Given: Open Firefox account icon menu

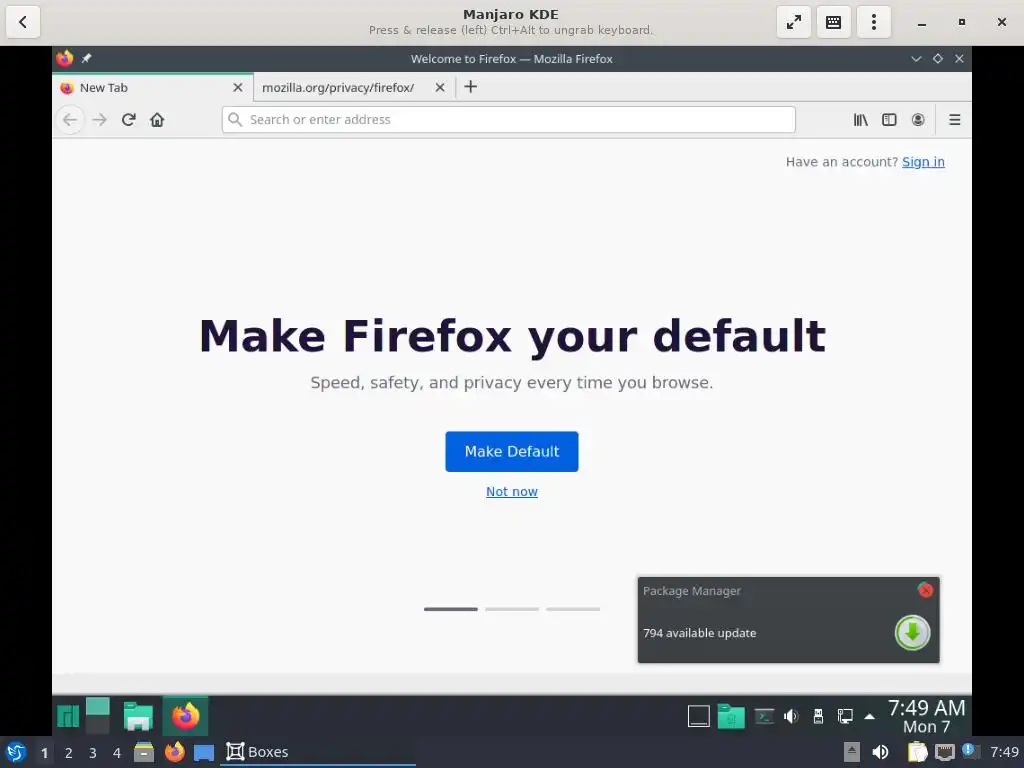Looking at the screenshot, I should click(918, 120).
